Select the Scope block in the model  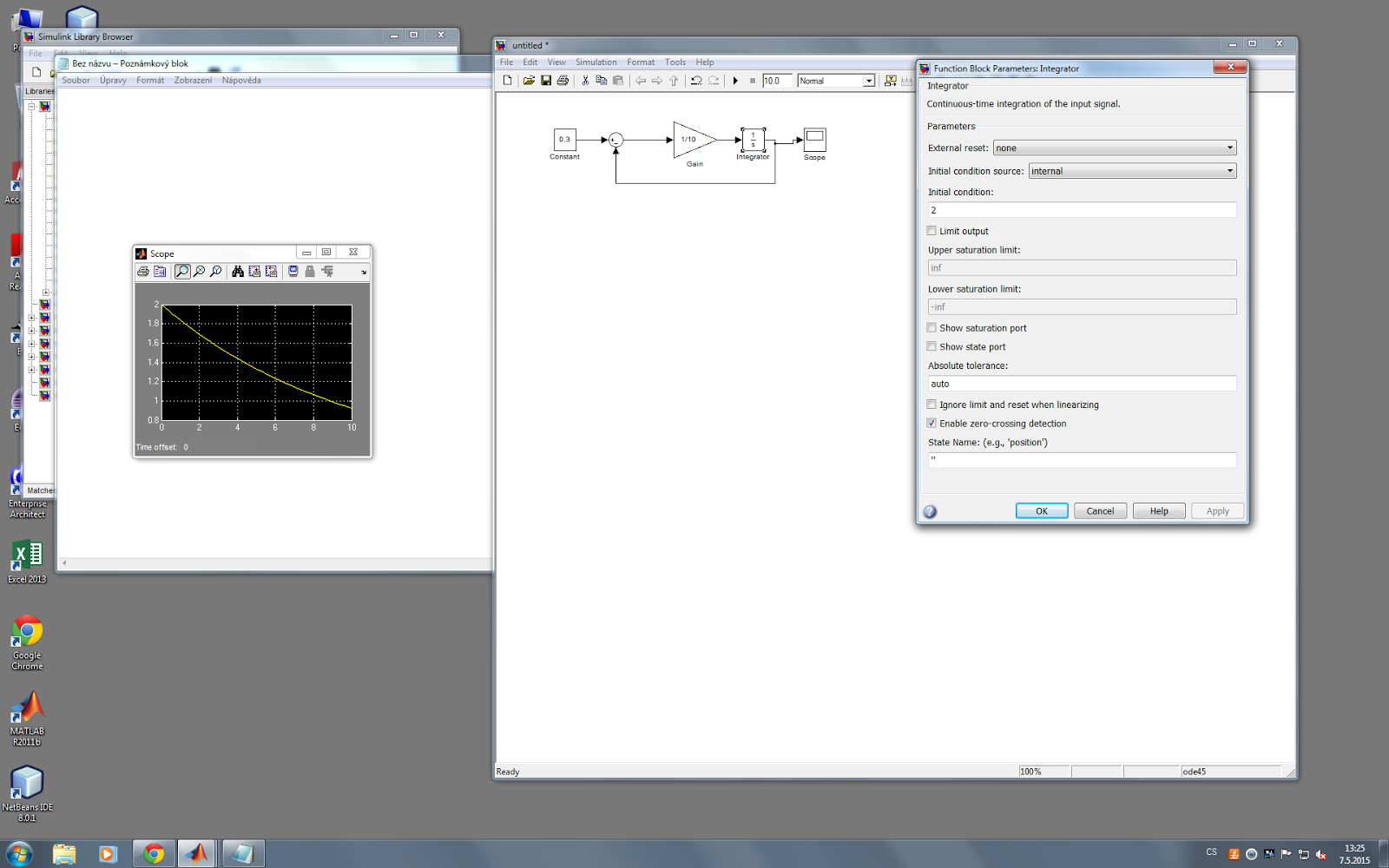(x=814, y=139)
